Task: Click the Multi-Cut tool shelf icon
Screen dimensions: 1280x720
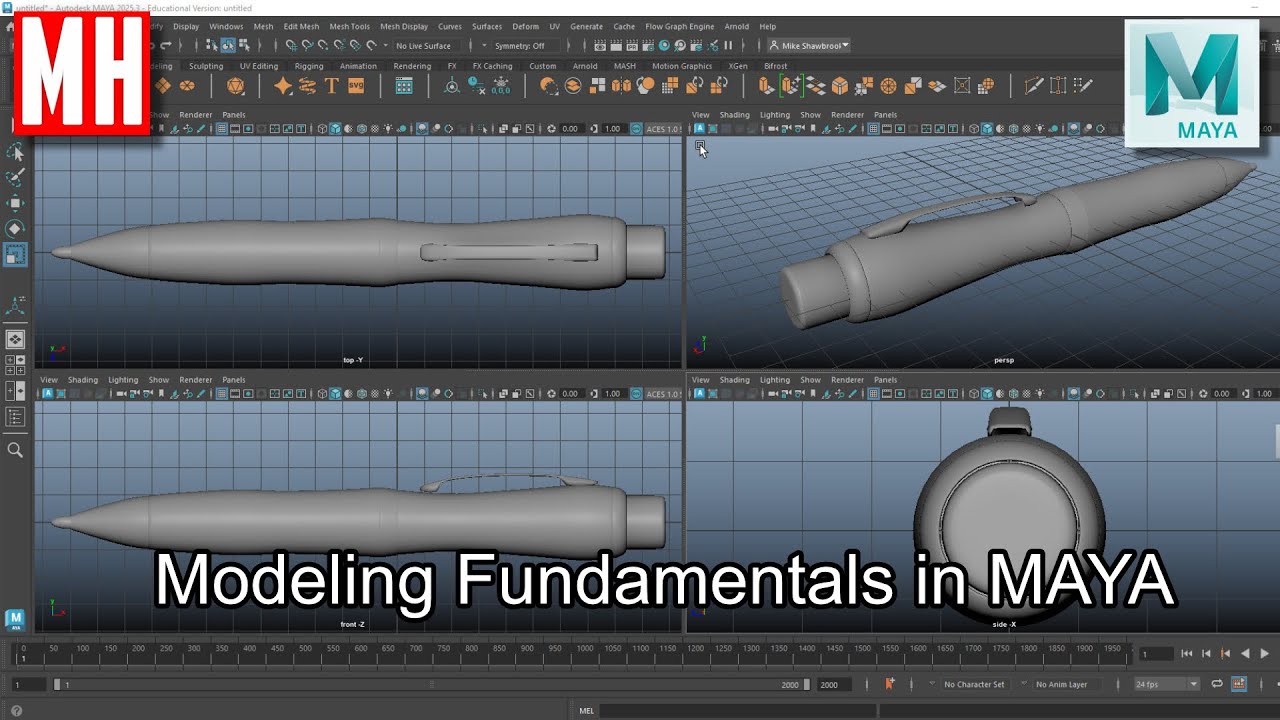Action: tap(1033, 86)
